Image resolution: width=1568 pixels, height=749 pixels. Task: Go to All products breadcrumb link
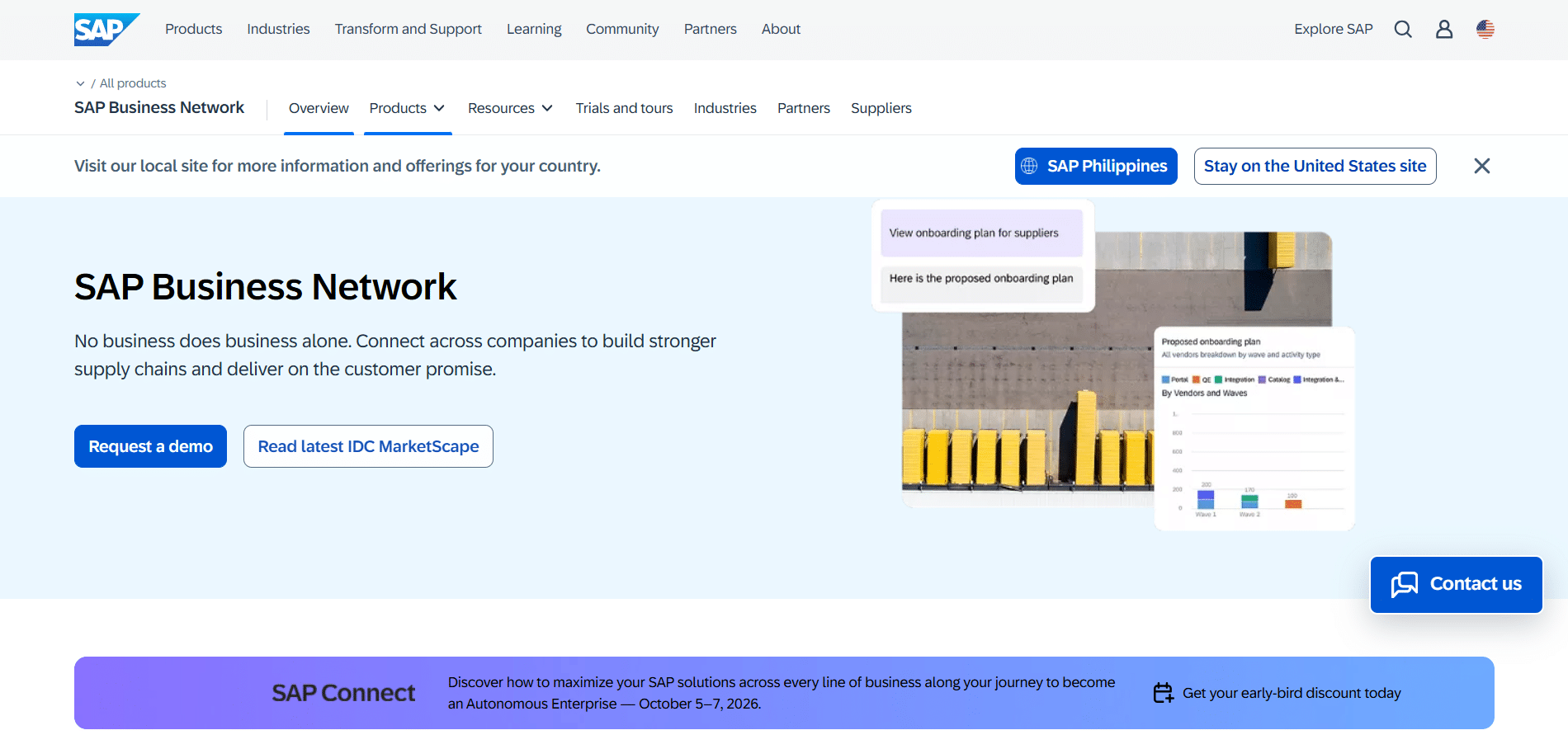point(133,83)
